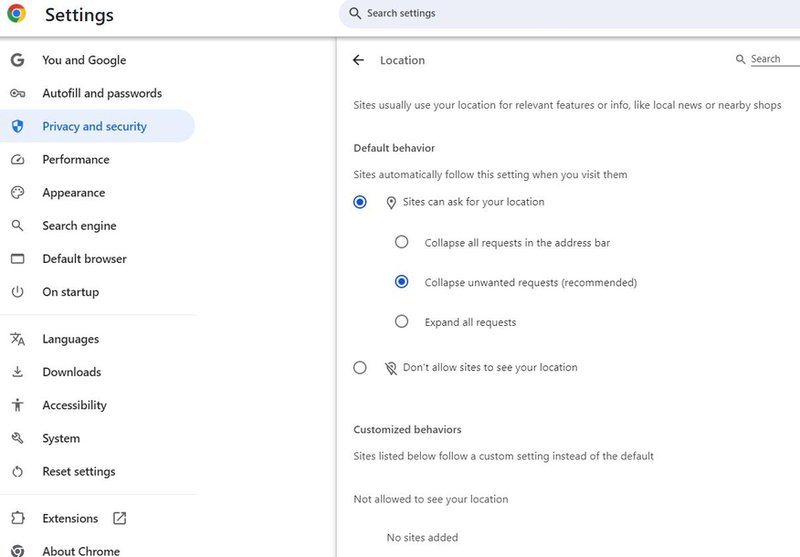Focus the Search settings field
This screenshot has width=800, height=557.
pos(569,13)
